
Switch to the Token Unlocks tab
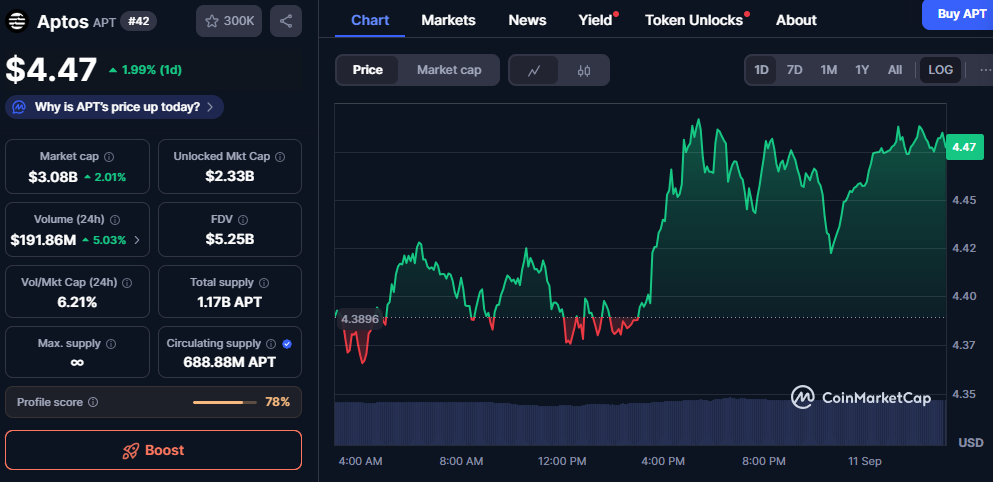(694, 20)
